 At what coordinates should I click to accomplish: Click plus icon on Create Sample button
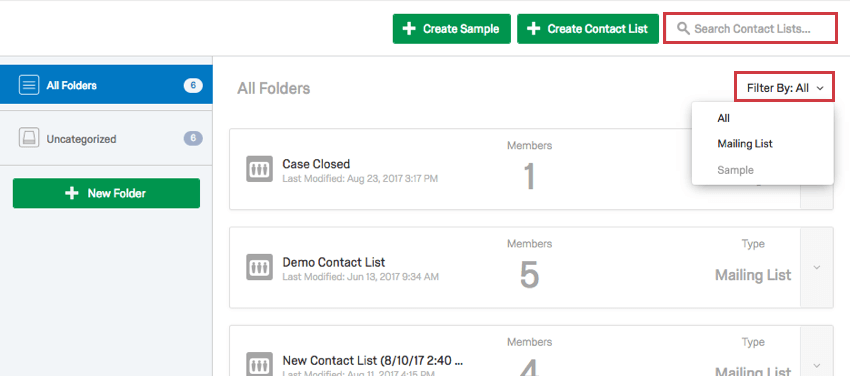point(409,29)
